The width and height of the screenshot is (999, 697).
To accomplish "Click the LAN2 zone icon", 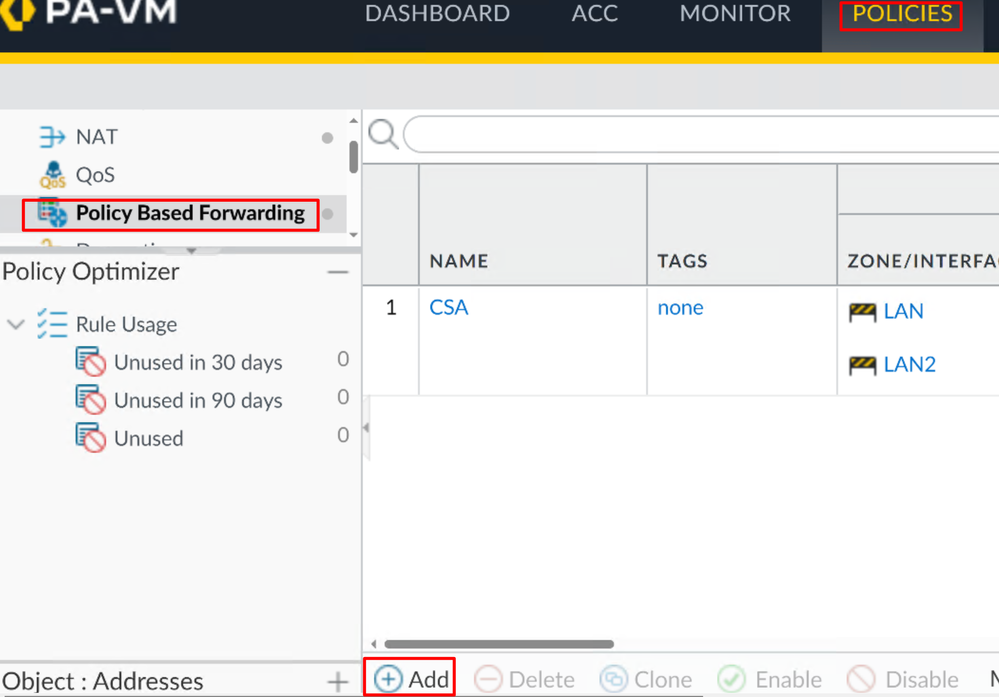I will 862,366.
